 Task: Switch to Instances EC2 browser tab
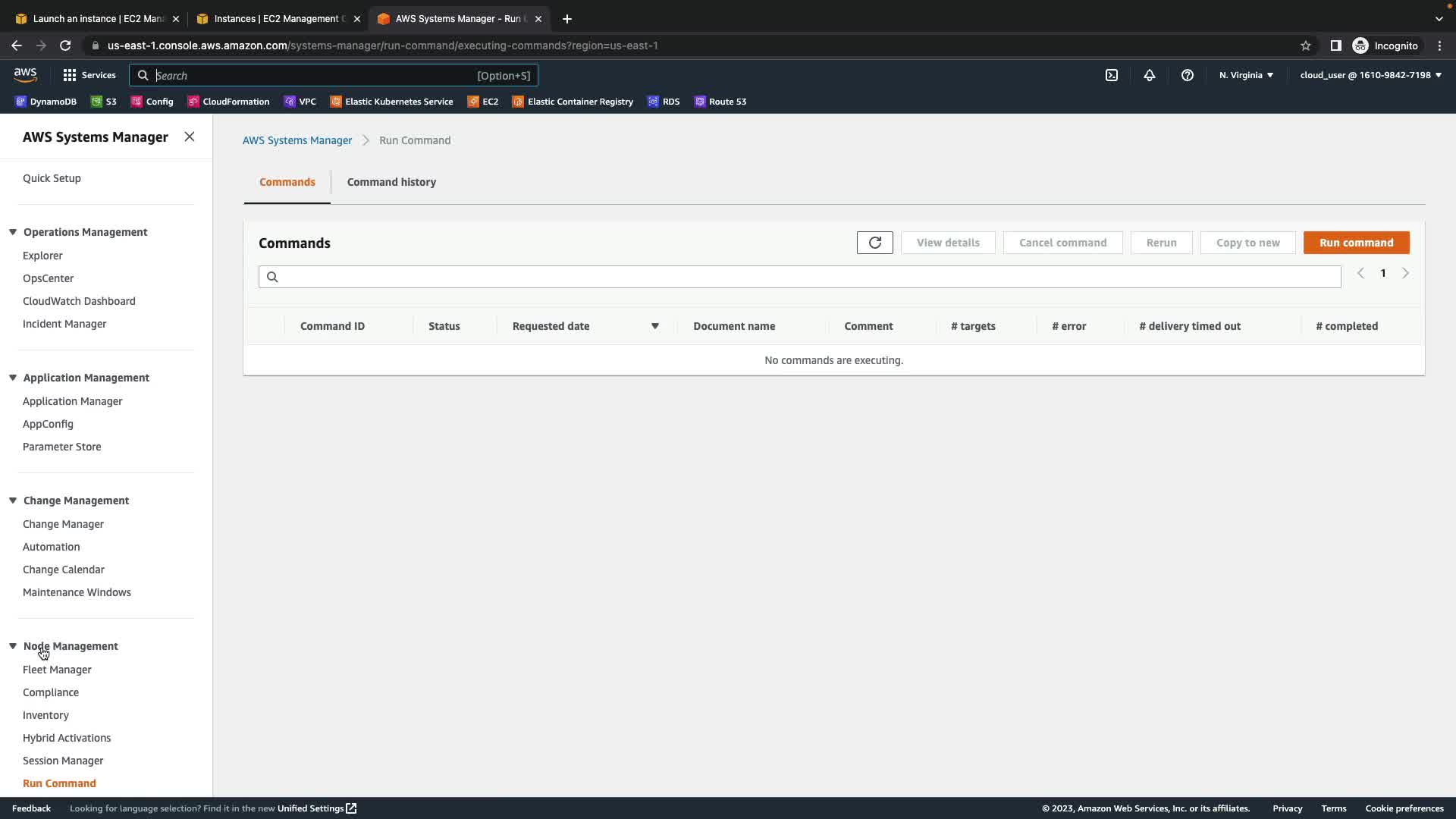pyautogui.click(x=278, y=19)
